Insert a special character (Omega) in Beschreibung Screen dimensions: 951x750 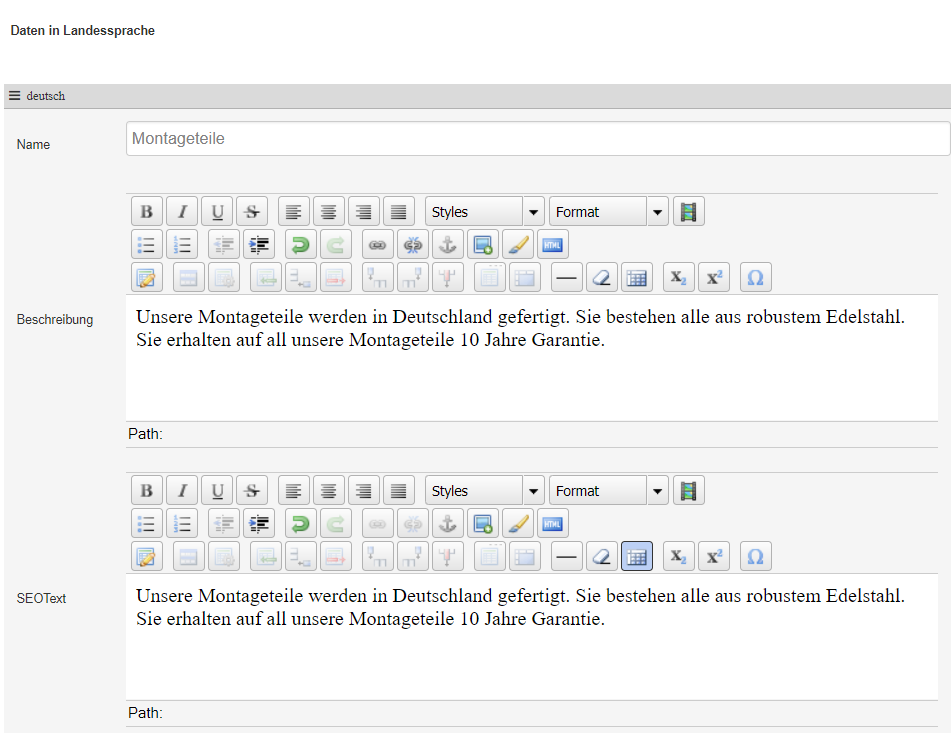[755, 278]
